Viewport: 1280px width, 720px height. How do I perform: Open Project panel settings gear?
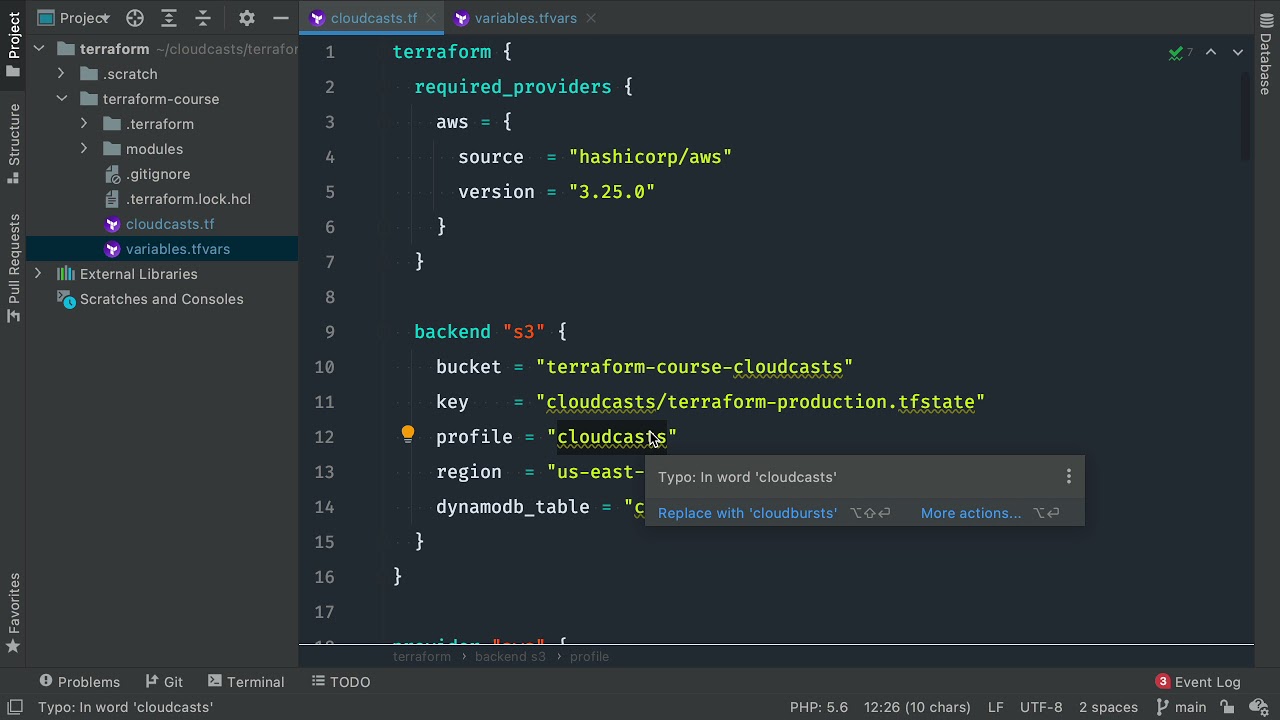(247, 18)
